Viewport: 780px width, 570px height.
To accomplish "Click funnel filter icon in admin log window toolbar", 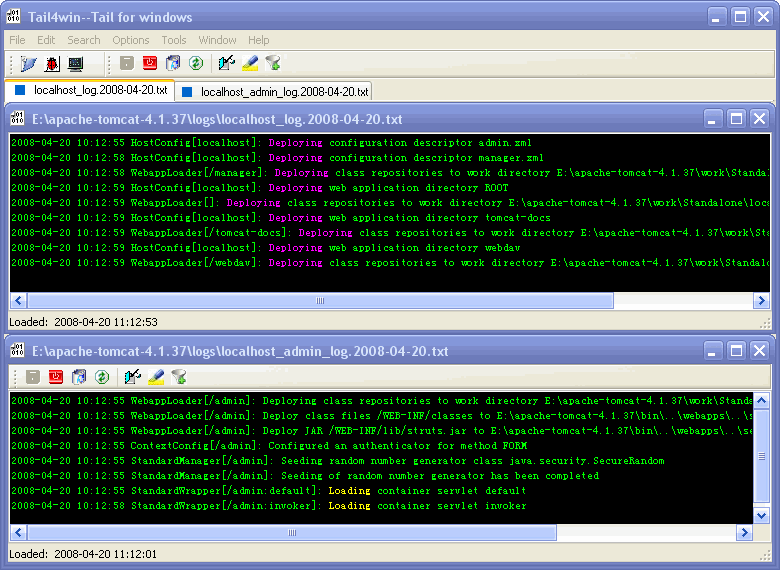I will pyautogui.click(x=179, y=377).
